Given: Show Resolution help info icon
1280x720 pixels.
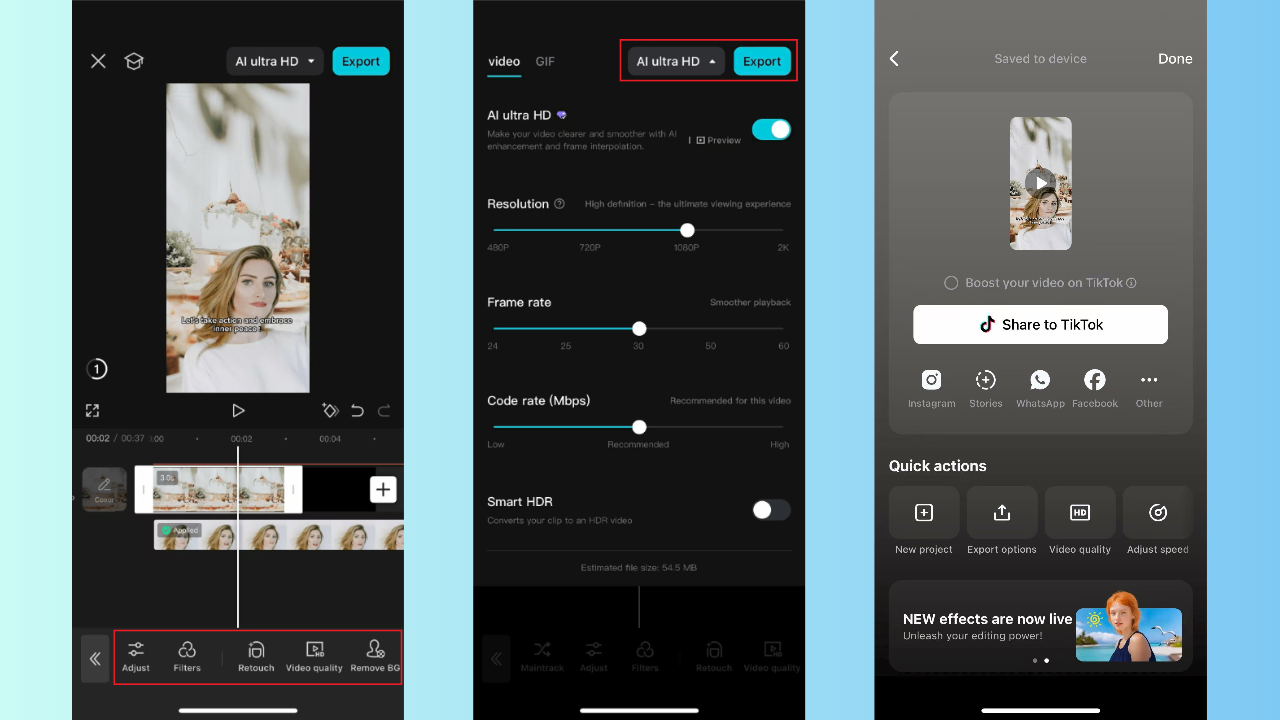Looking at the screenshot, I should click(x=559, y=204).
